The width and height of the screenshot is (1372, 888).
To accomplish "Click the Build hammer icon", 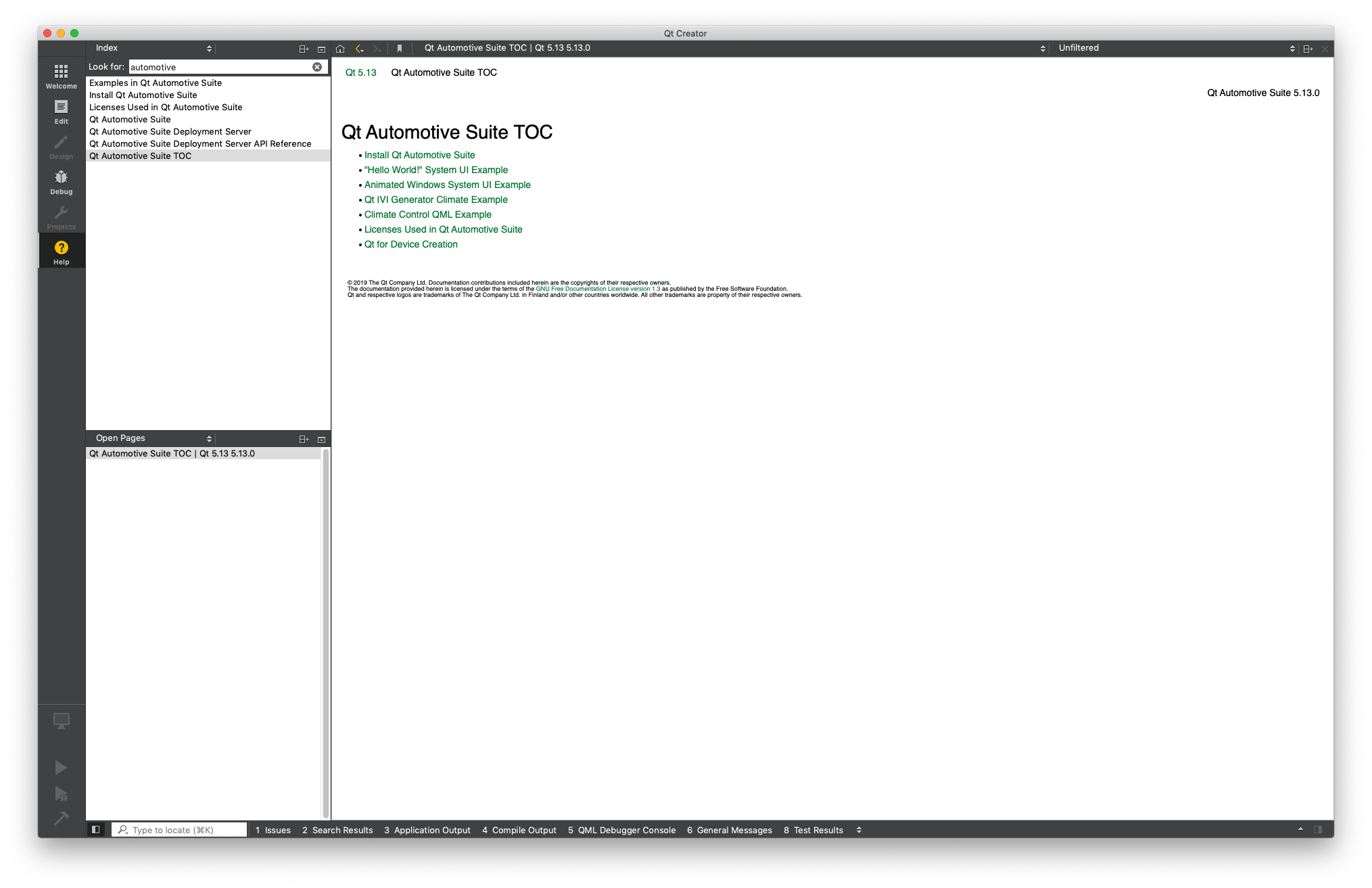I will coord(61,818).
